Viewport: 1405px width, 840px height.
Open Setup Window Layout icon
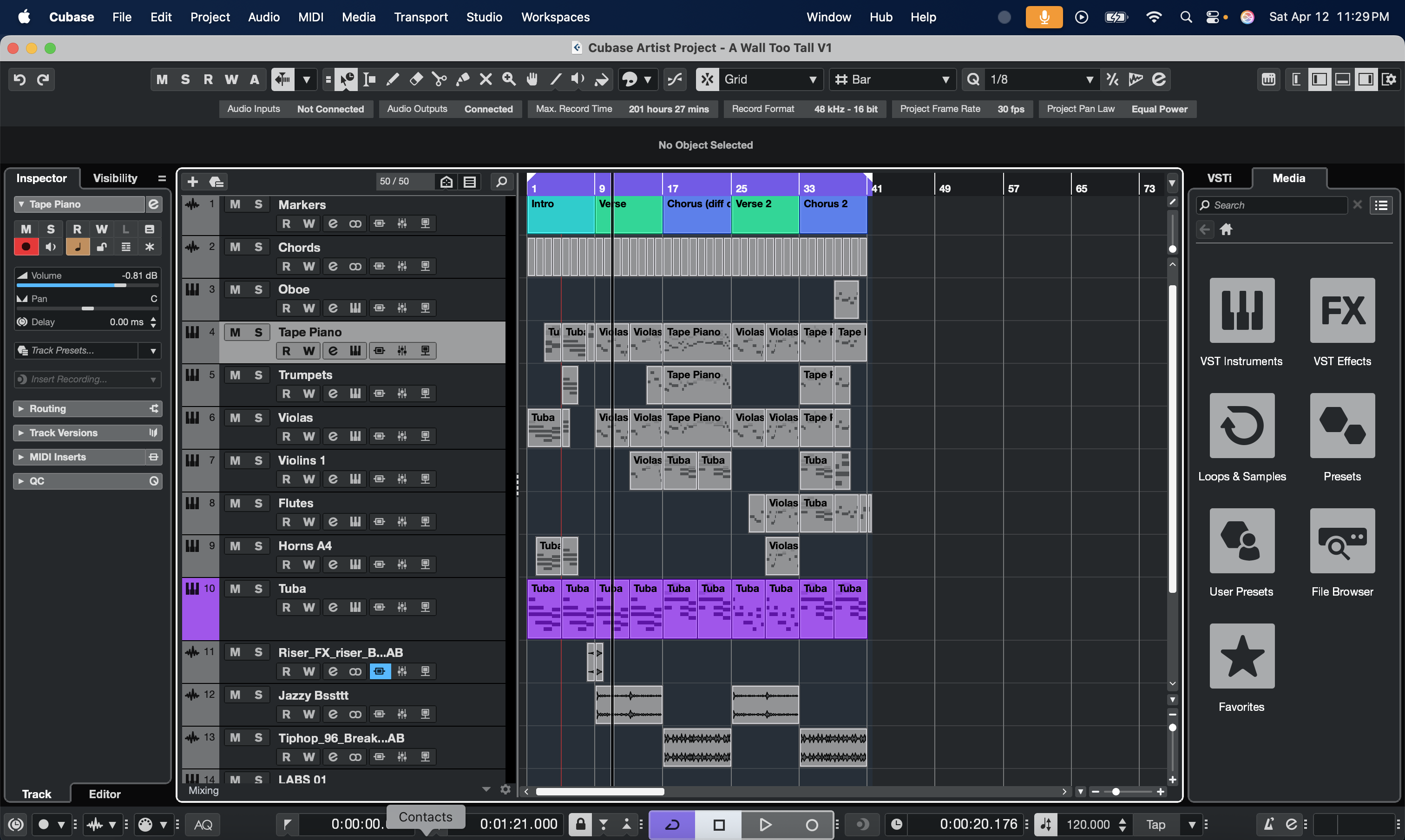(x=1389, y=80)
